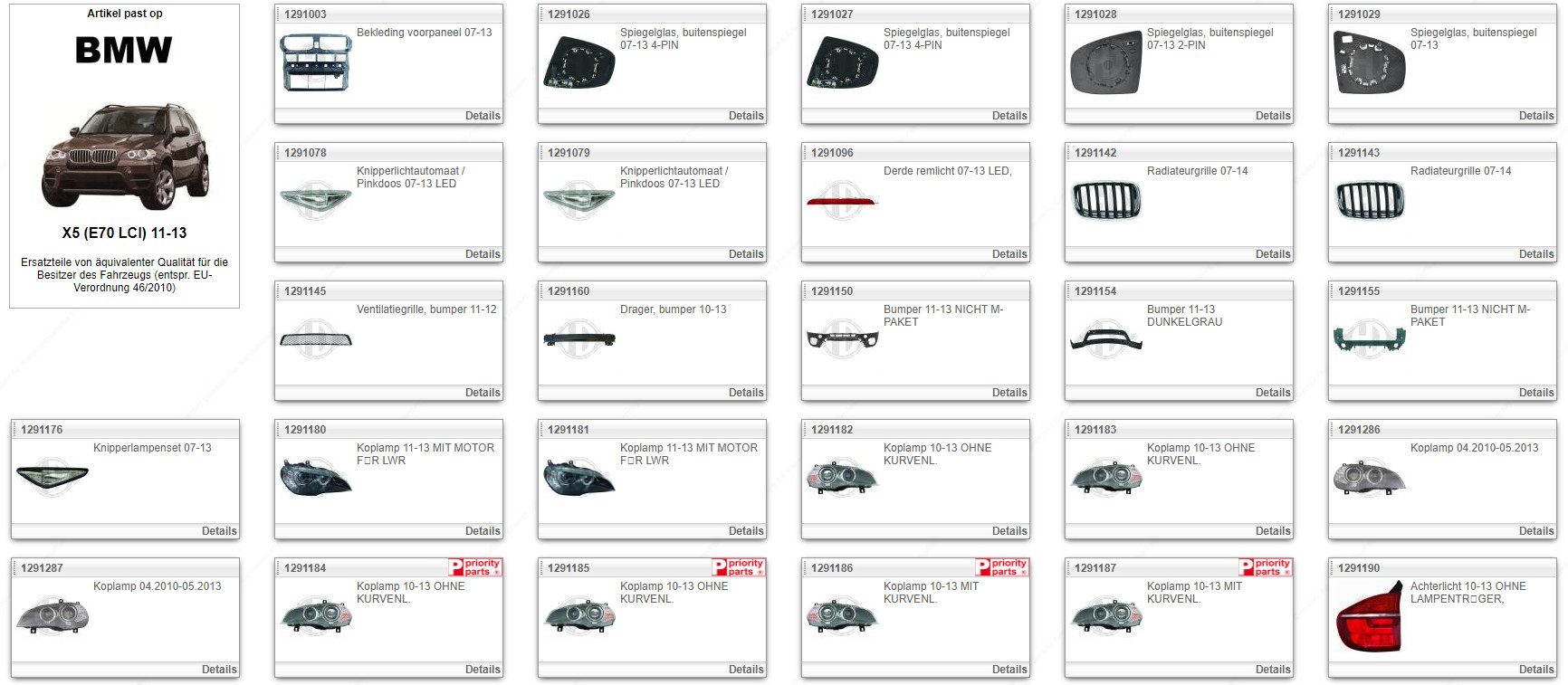Click the Priority Parts badge on item 1291187

pyautogui.click(x=1266, y=567)
